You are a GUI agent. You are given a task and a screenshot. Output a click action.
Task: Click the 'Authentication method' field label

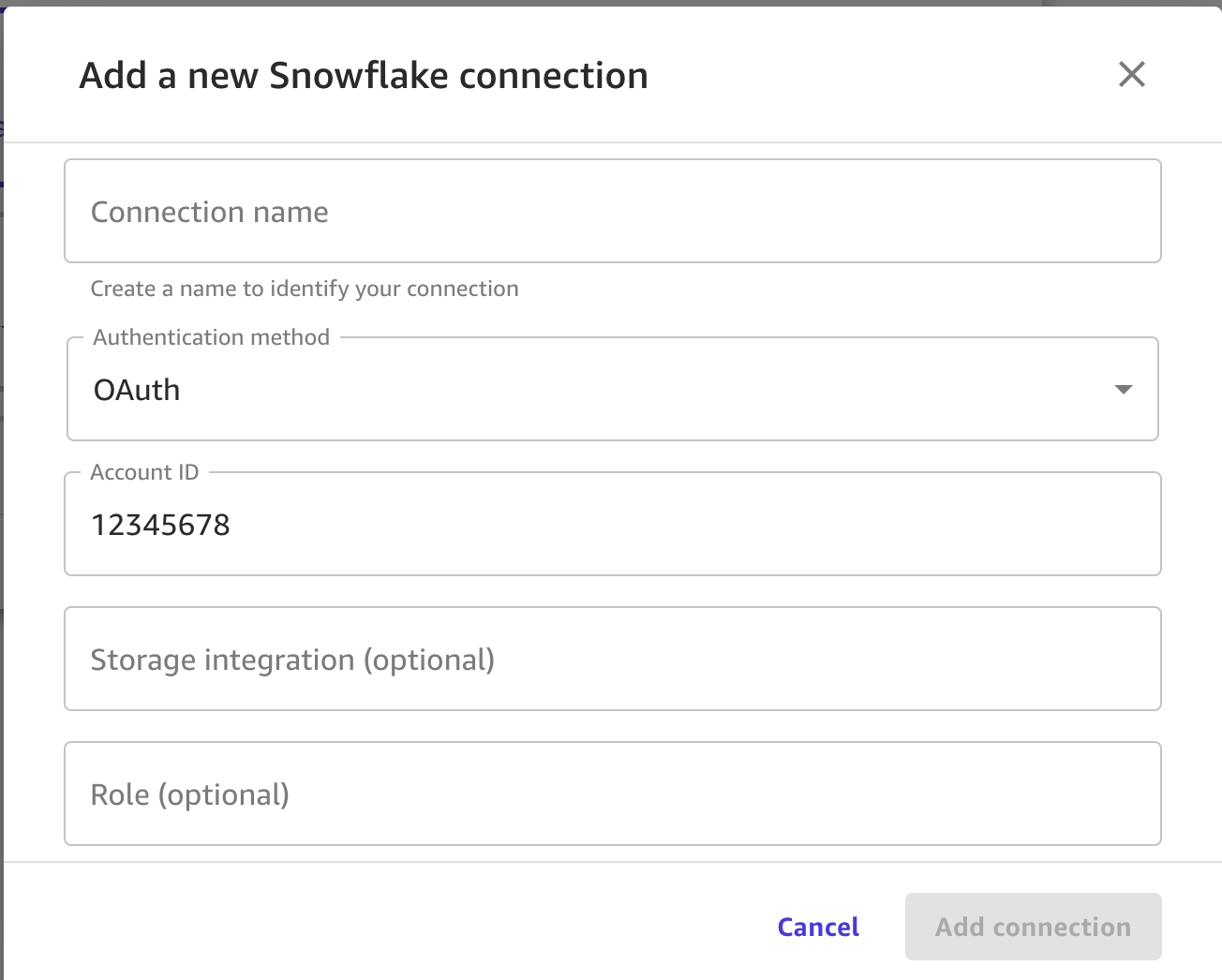tap(212, 337)
